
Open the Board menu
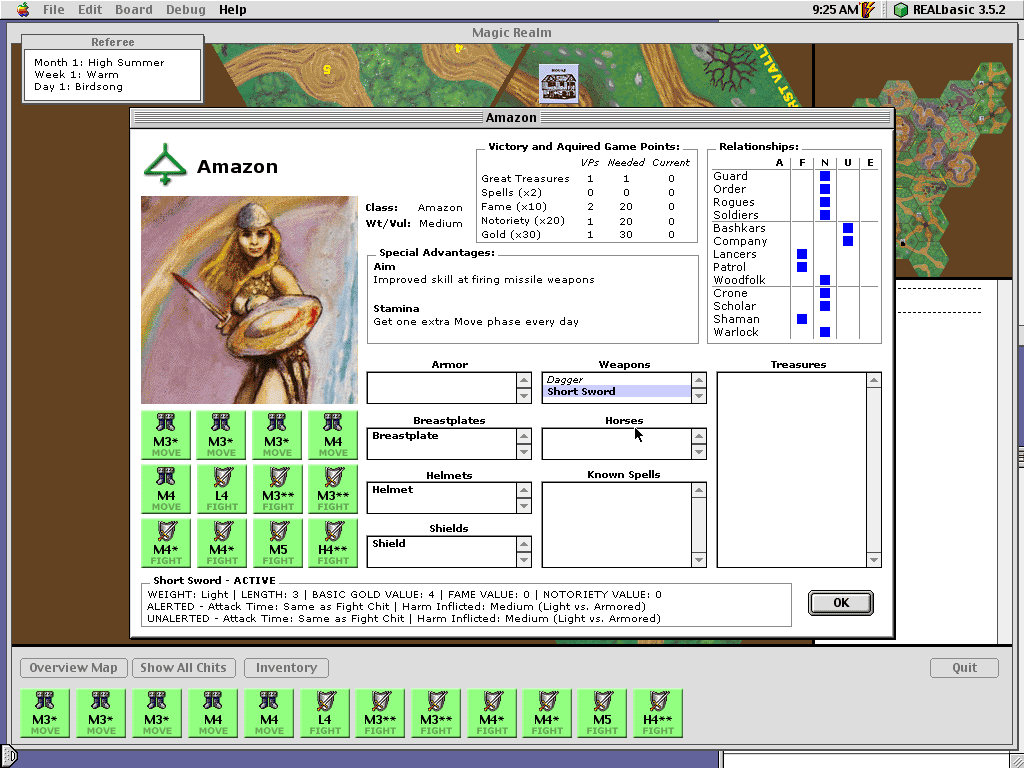(x=133, y=10)
